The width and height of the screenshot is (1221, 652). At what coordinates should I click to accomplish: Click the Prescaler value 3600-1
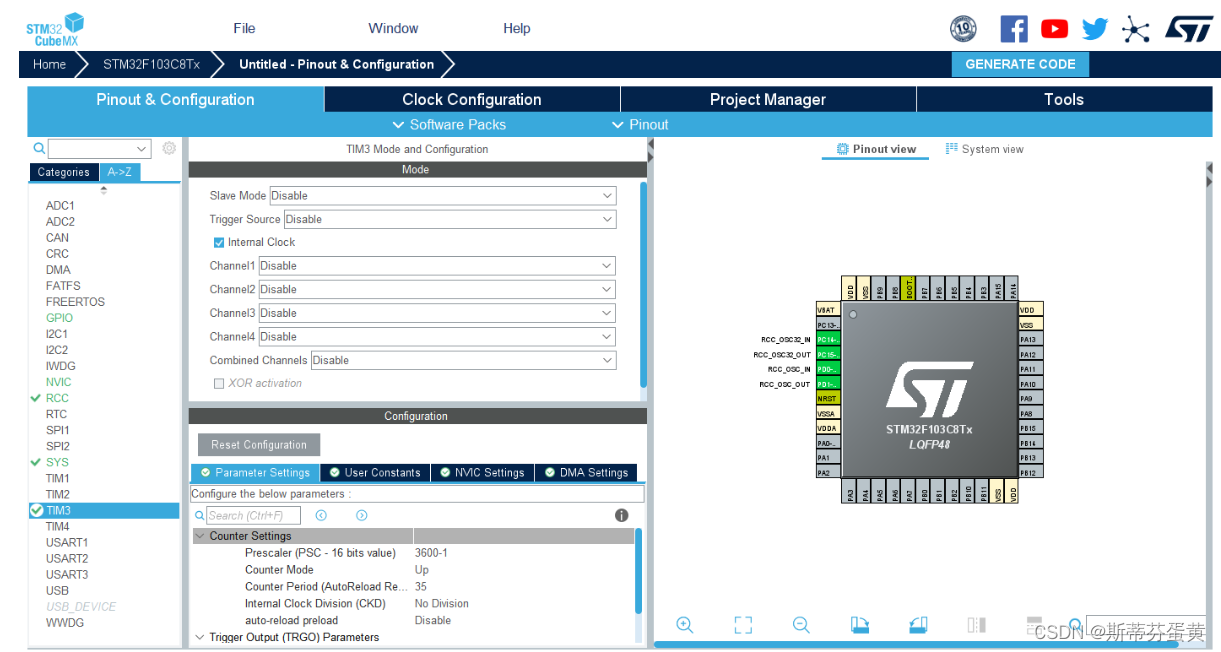pos(431,553)
